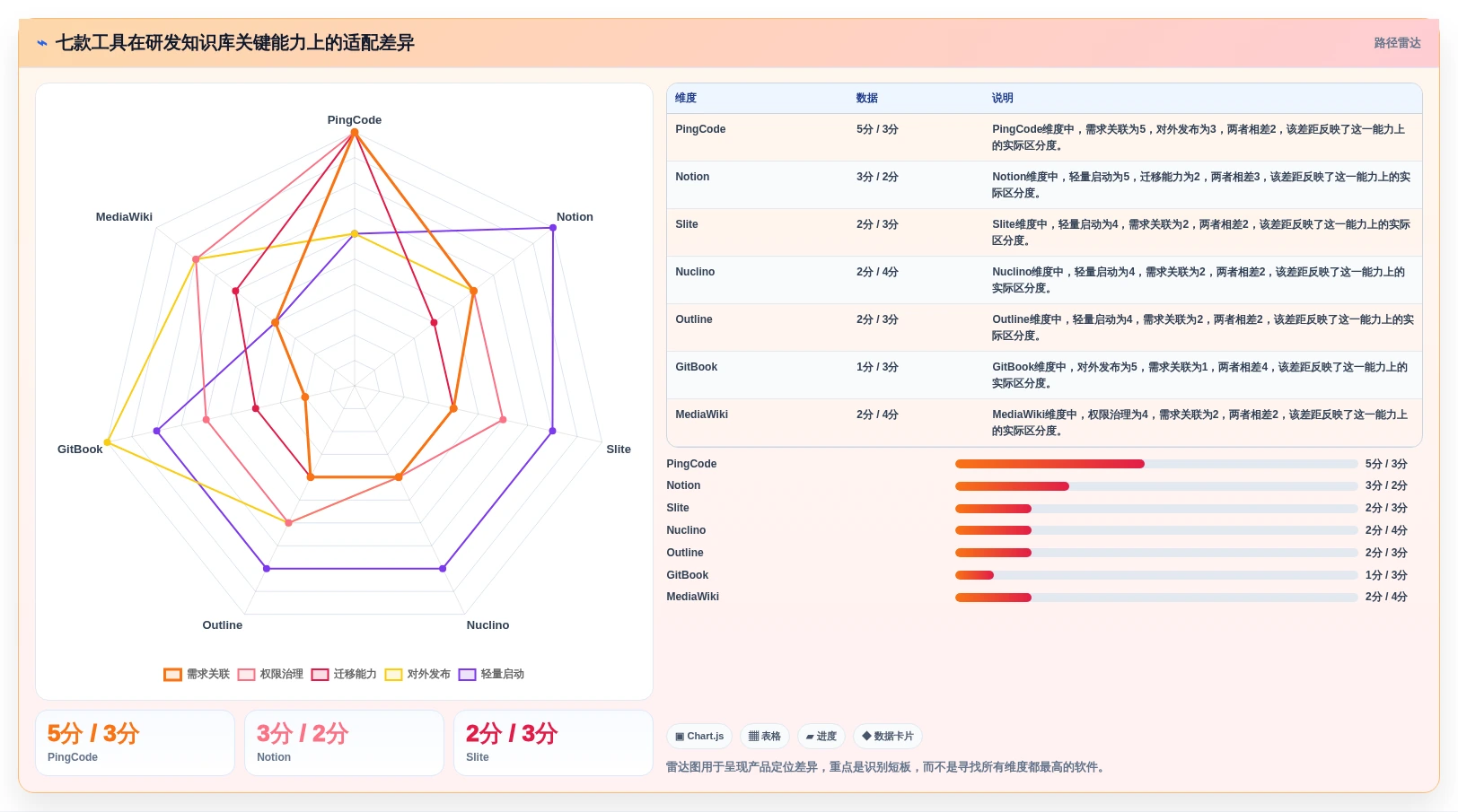Click the blue icon beside the dashboard title
The image size is (1458, 812).
42,43
